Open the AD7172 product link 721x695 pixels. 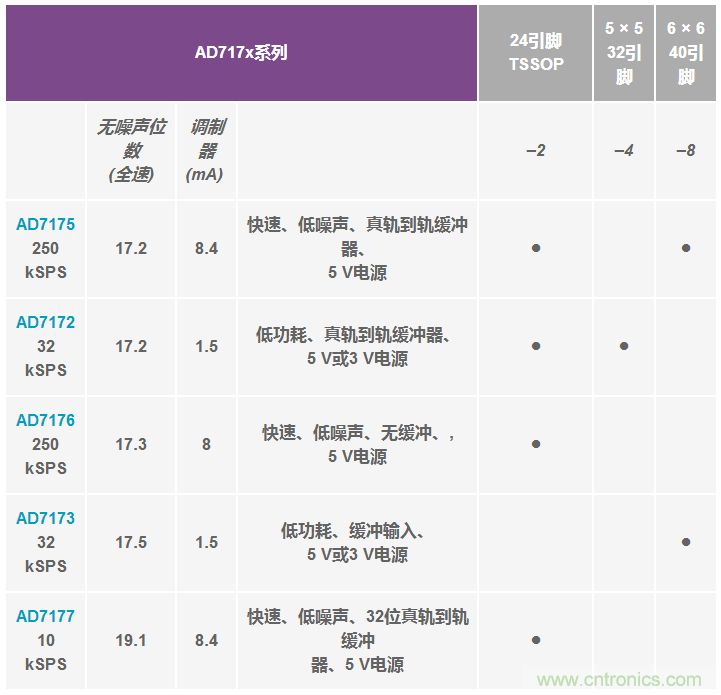[45, 323]
